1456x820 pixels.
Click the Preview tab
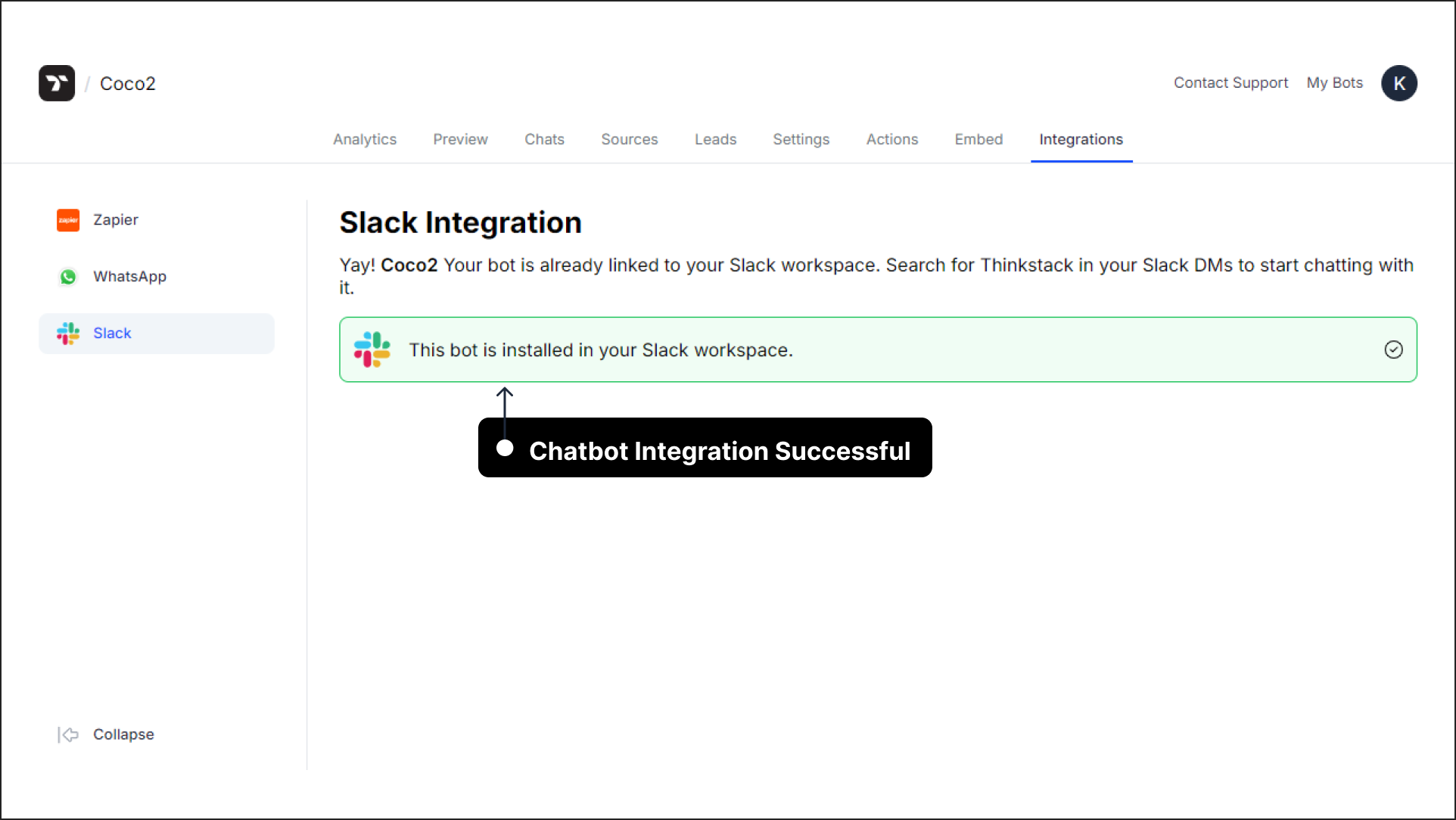[460, 139]
